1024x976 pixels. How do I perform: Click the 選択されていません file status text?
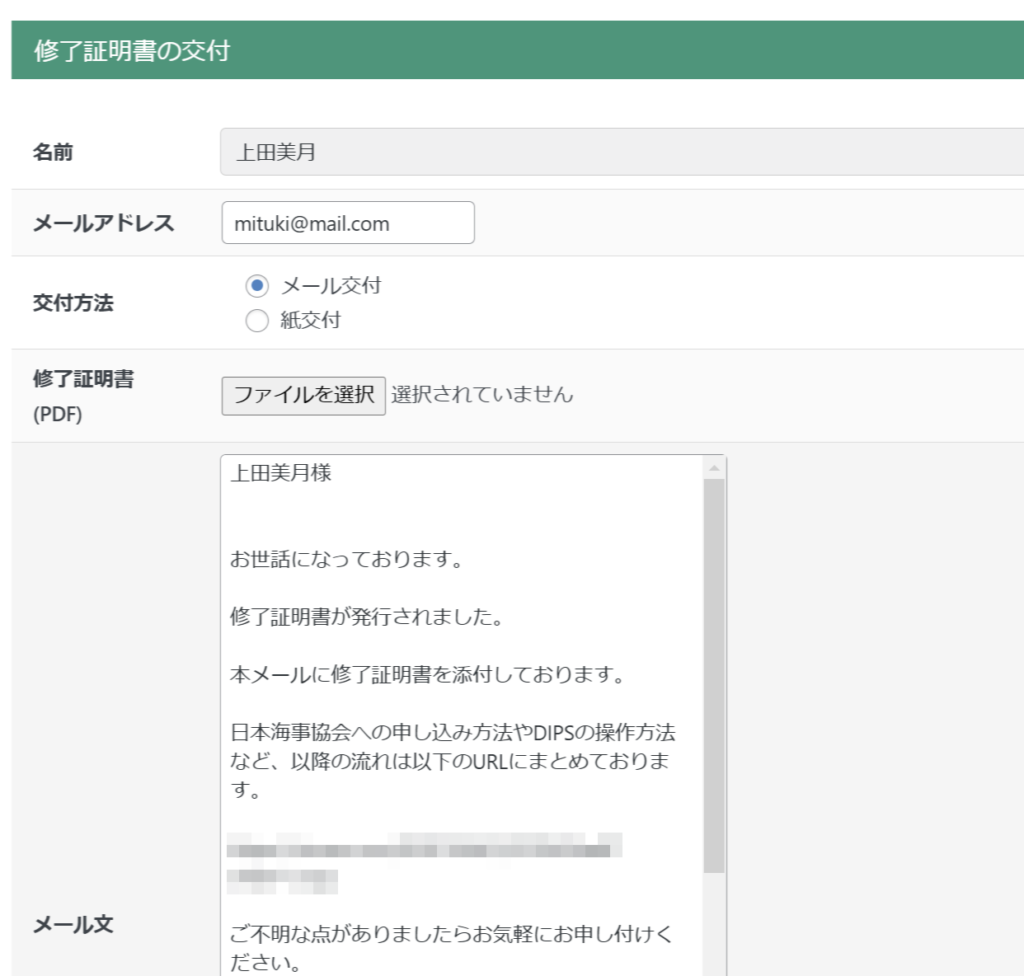[x=482, y=395]
